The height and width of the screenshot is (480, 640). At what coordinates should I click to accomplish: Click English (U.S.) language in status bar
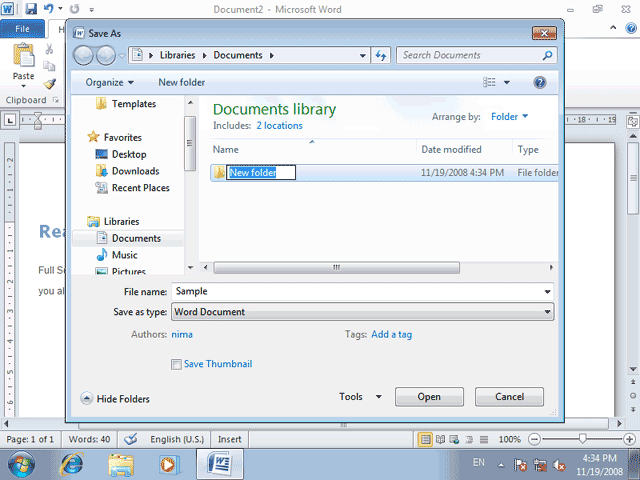(x=177, y=440)
